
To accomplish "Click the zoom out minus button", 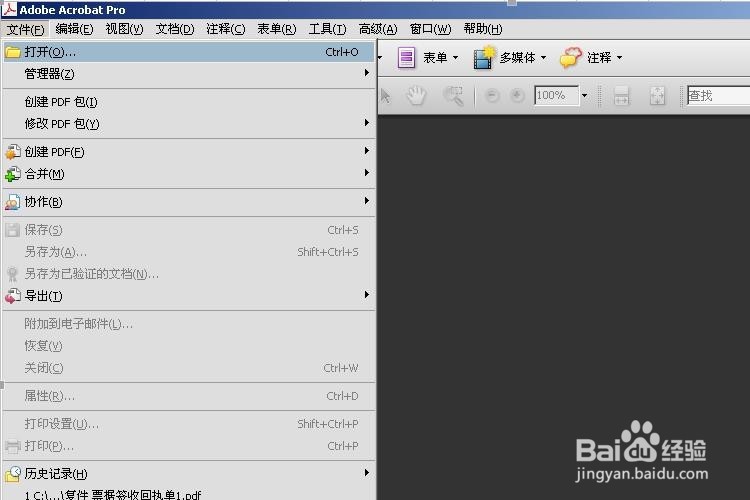I will click(492, 96).
